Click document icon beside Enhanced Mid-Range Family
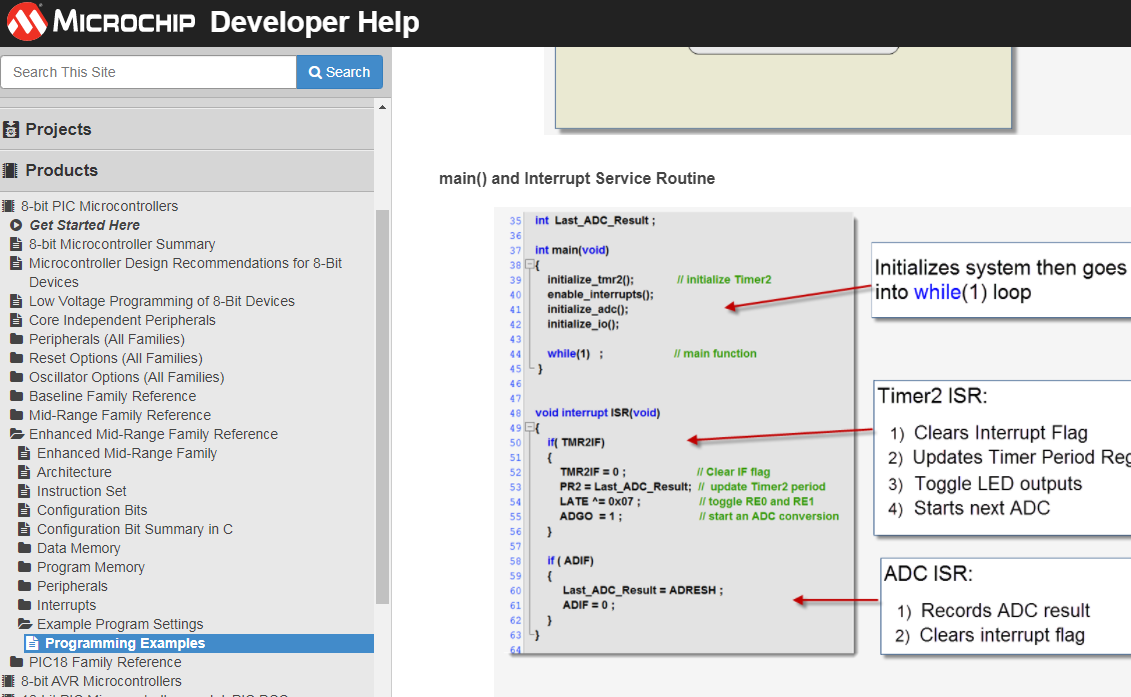The width and height of the screenshot is (1131, 697). click(x=24, y=453)
